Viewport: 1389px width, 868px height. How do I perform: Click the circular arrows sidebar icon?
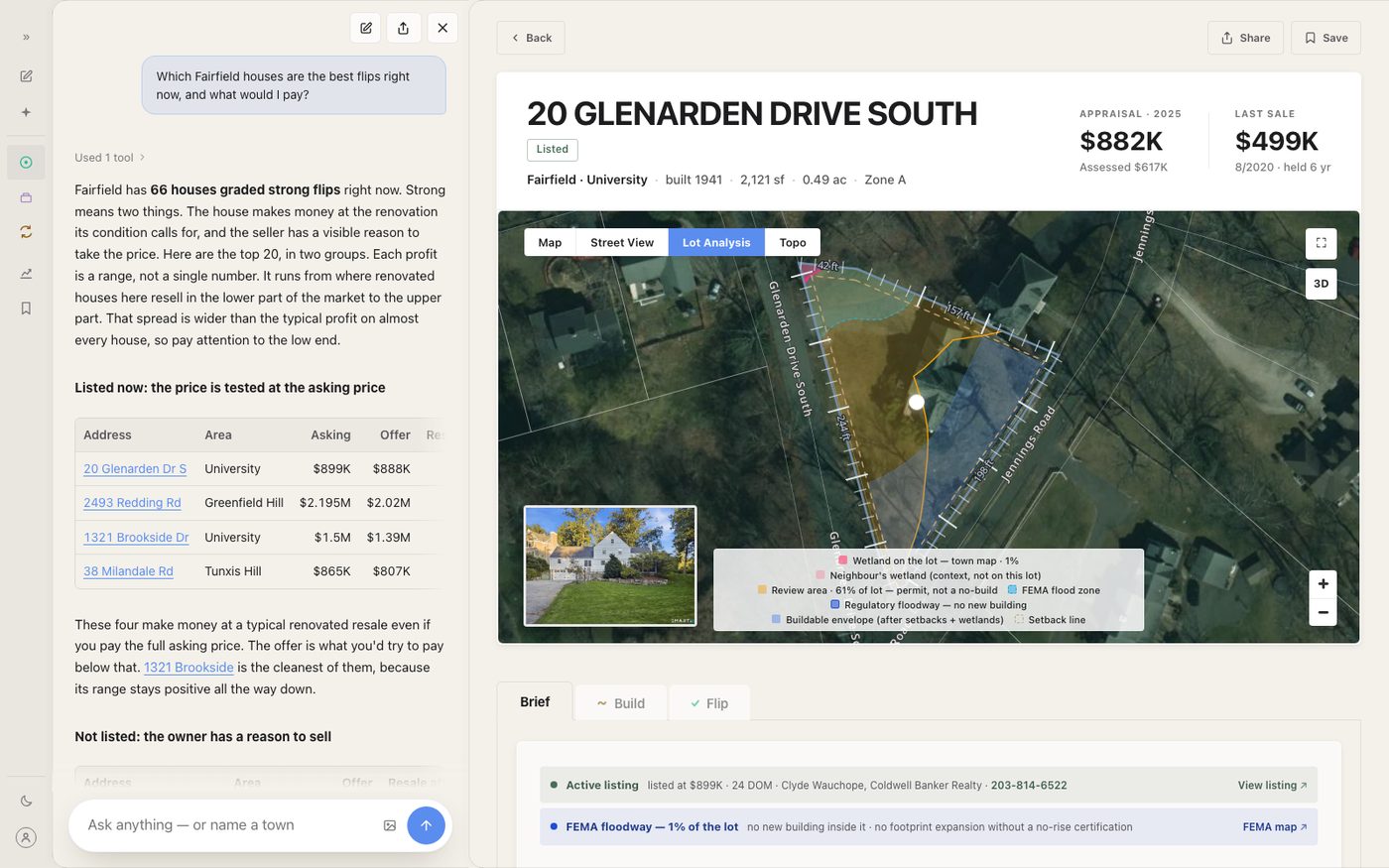(x=26, y=231)
